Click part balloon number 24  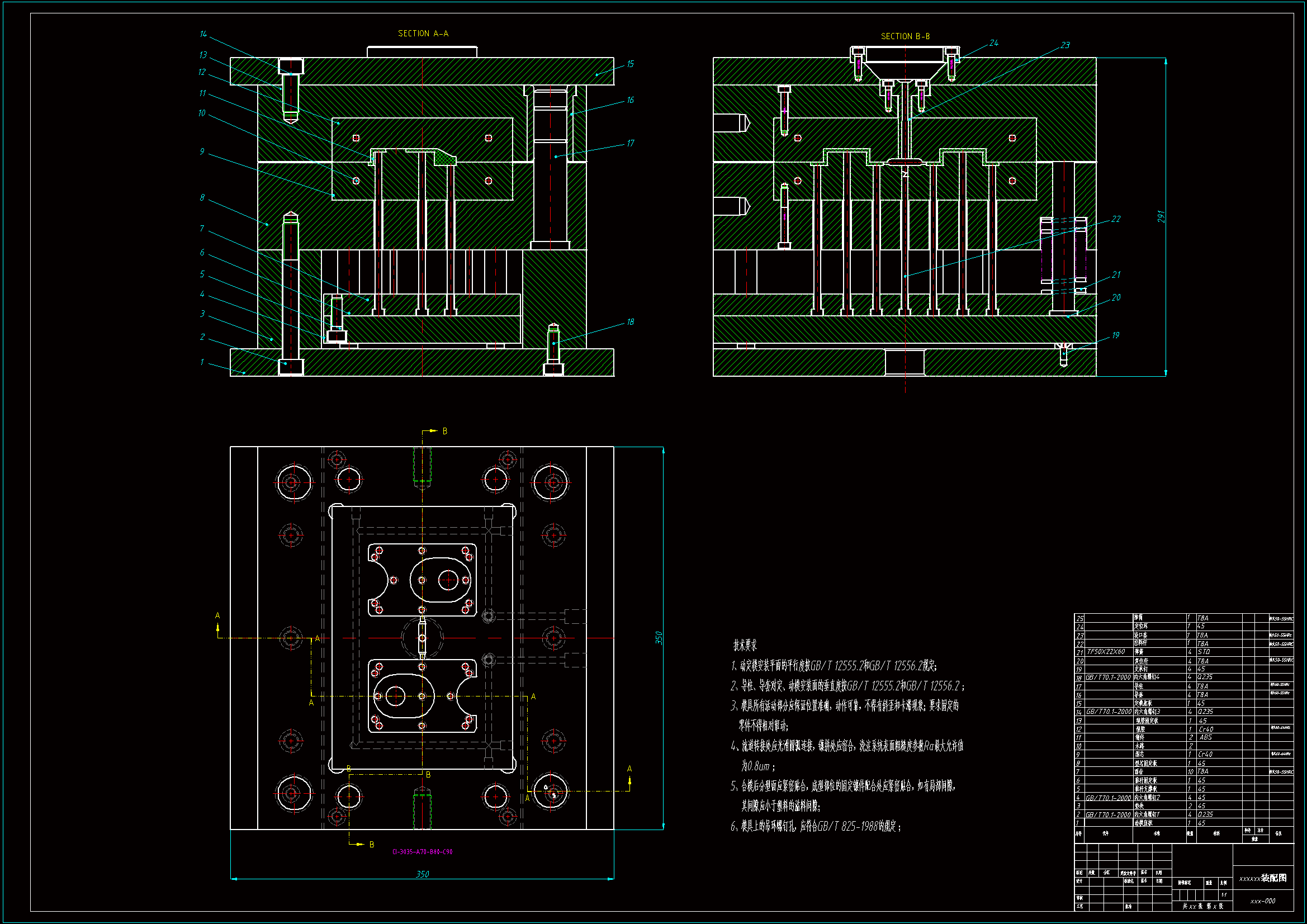[993, 43]
